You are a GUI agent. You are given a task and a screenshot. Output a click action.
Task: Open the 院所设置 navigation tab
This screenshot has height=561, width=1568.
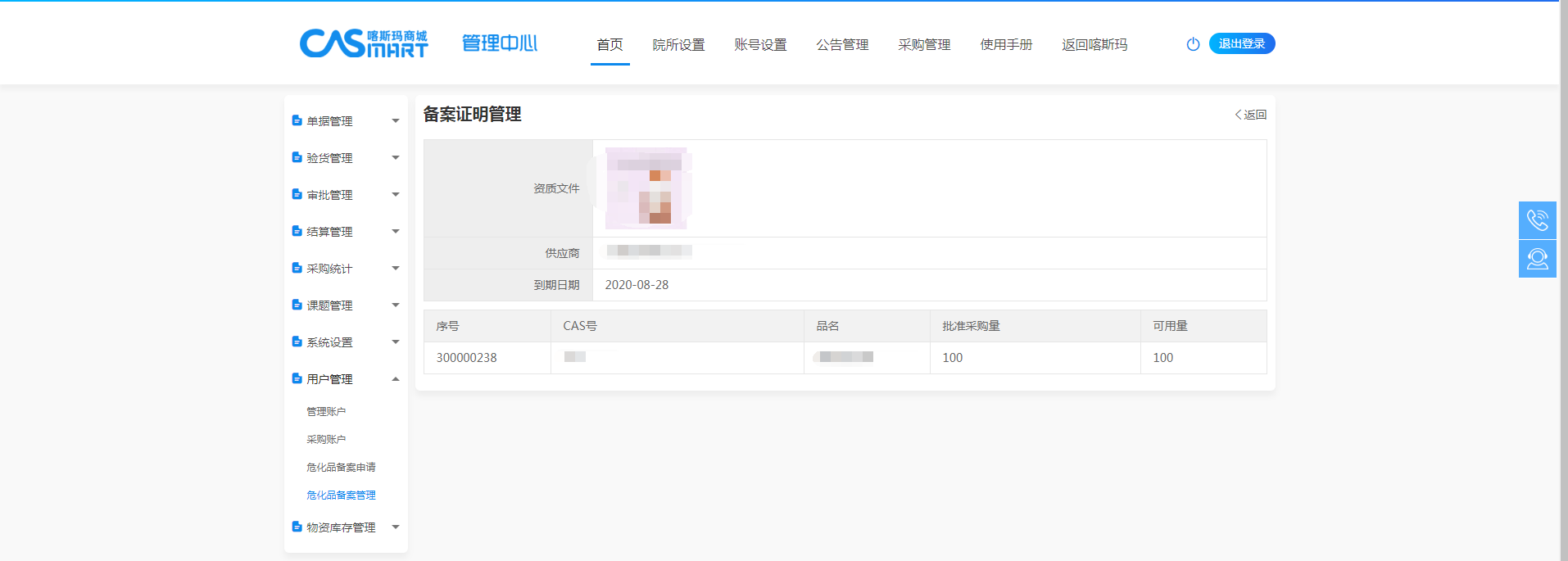678,45
